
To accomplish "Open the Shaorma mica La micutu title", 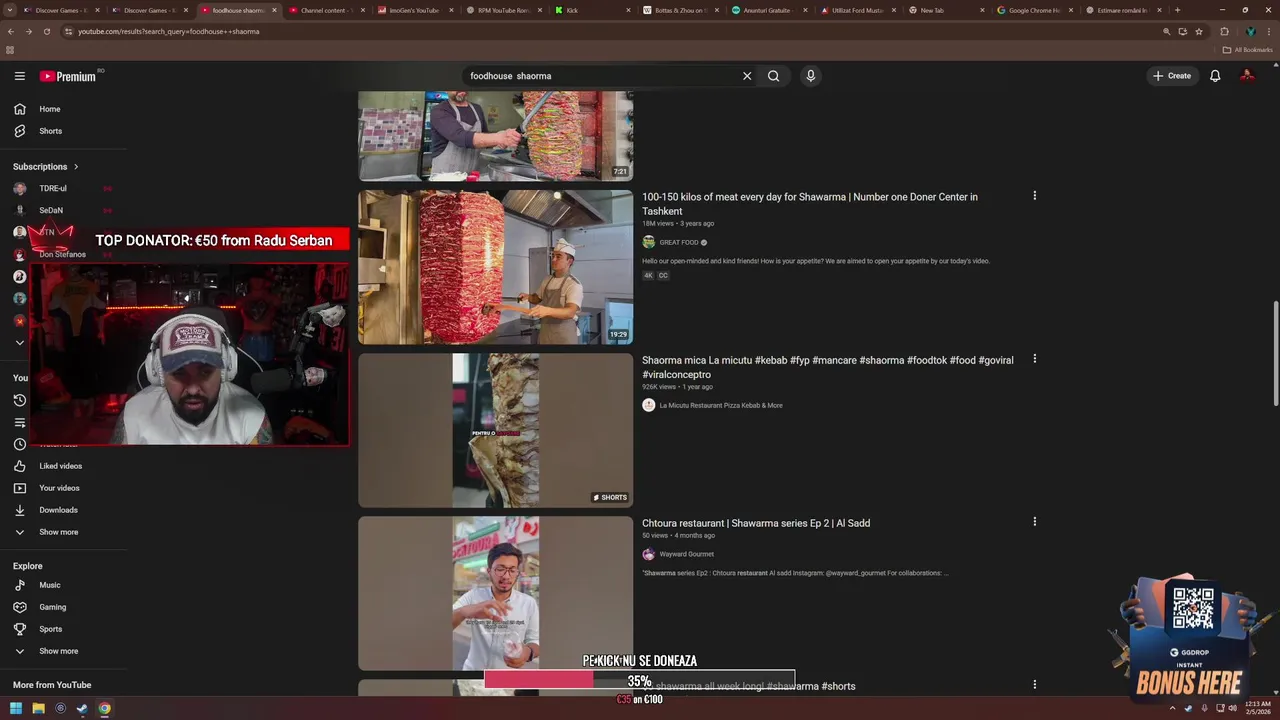I will pyautogui.click(x=827, y=367).
